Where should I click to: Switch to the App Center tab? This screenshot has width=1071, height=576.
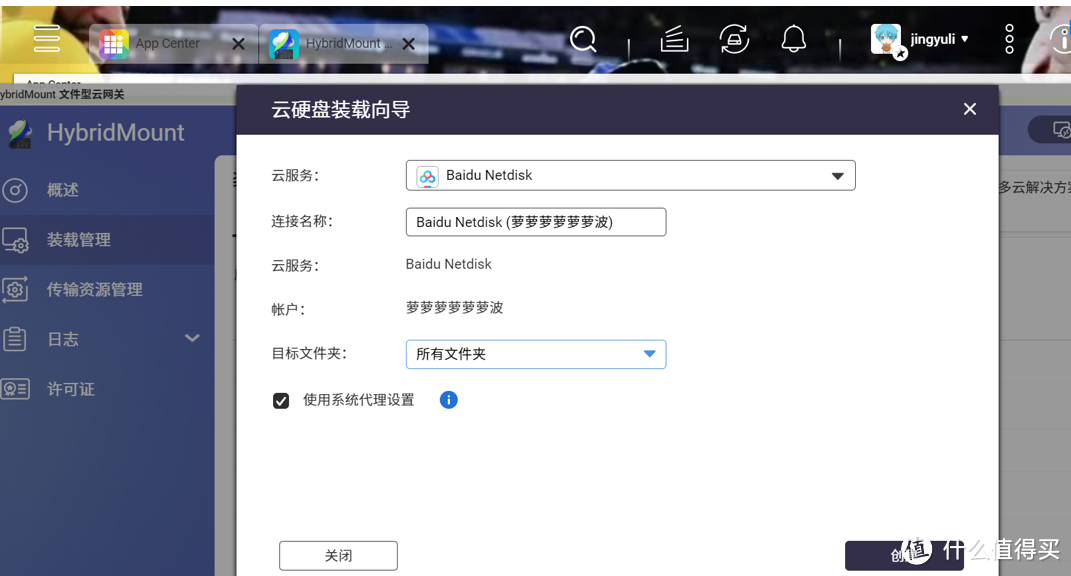coord(164,44)
